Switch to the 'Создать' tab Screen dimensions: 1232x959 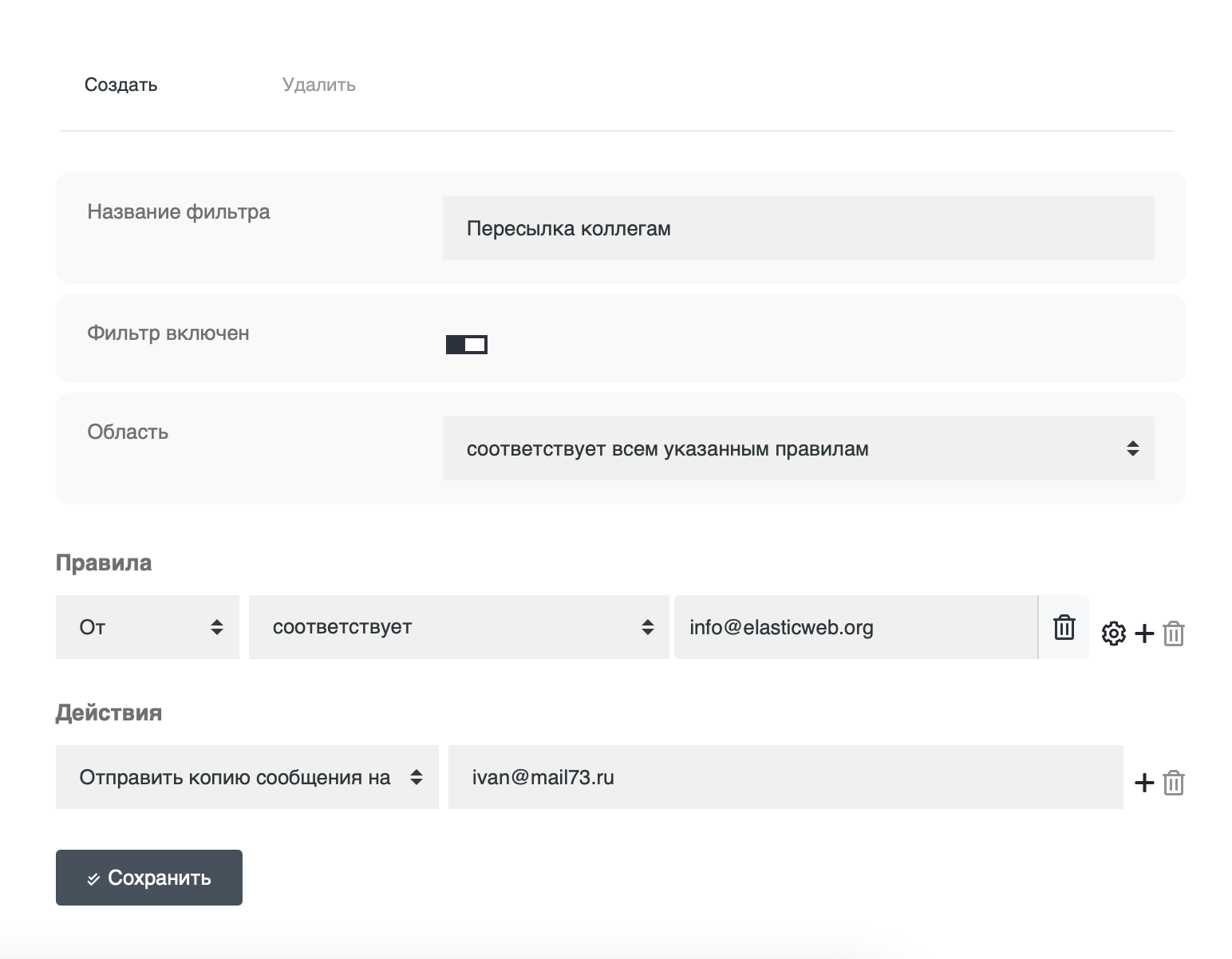[x=120, y=85]
